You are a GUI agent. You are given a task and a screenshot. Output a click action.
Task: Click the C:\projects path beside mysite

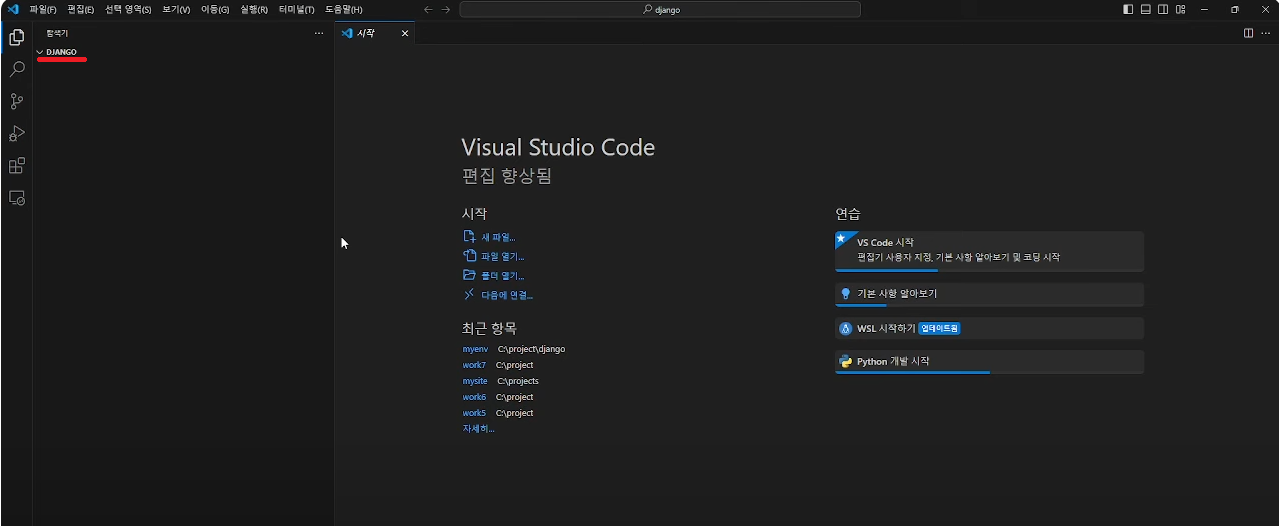518,381
